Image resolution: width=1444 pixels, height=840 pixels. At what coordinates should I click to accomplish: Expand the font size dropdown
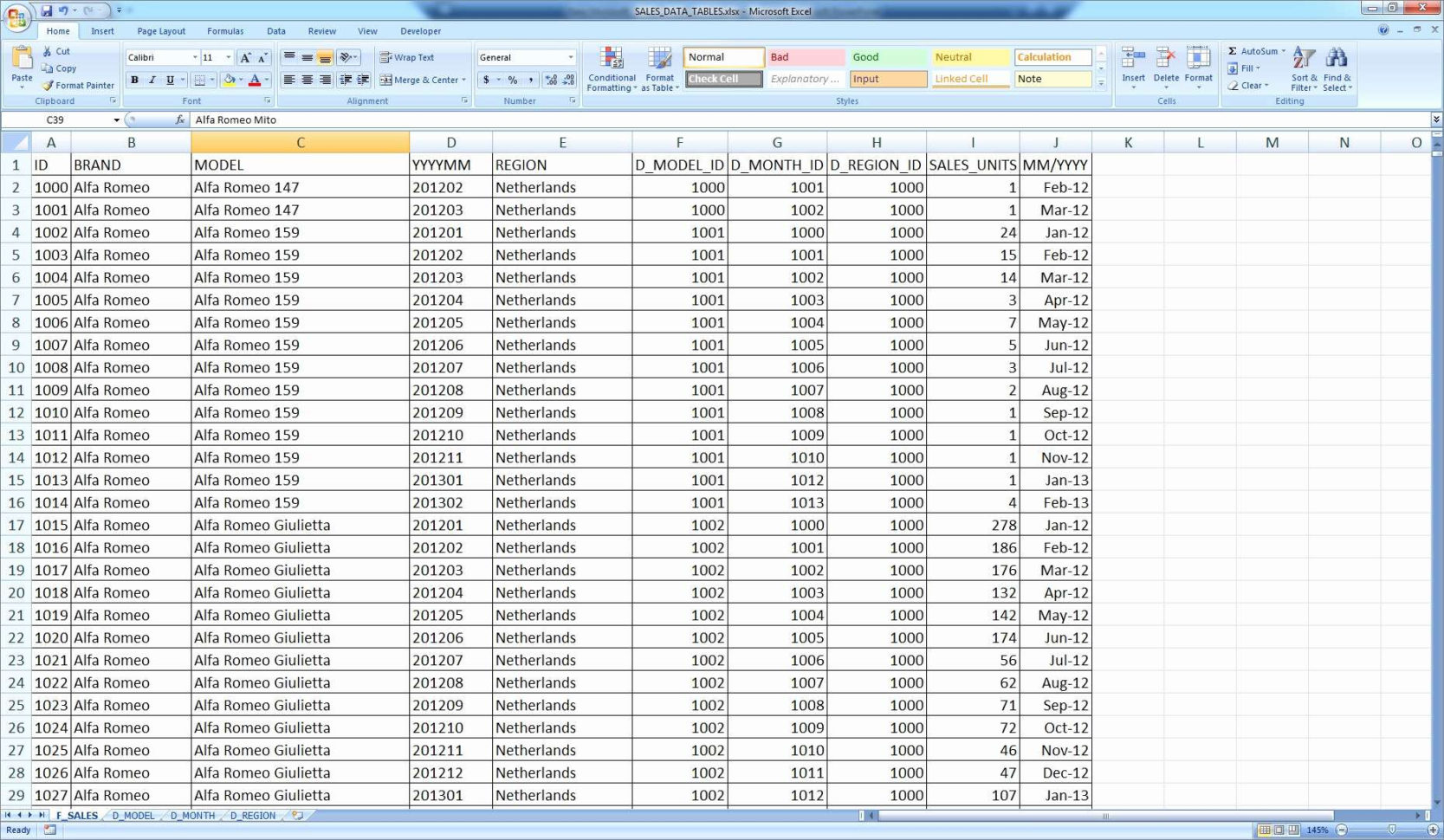228,57
